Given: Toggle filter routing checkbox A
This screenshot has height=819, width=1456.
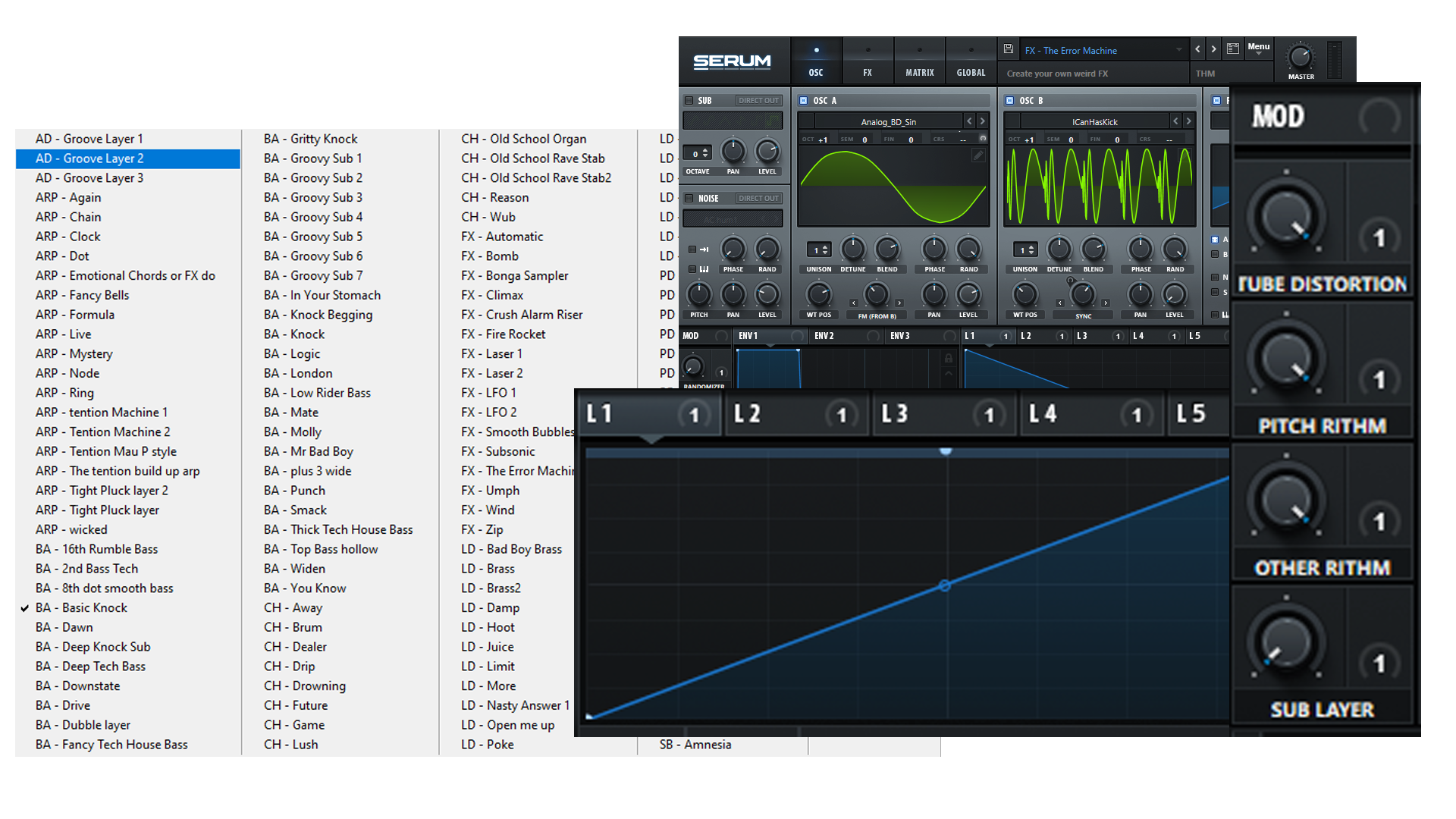Looking at the screenshot, I should click(x=1215, y=240).
